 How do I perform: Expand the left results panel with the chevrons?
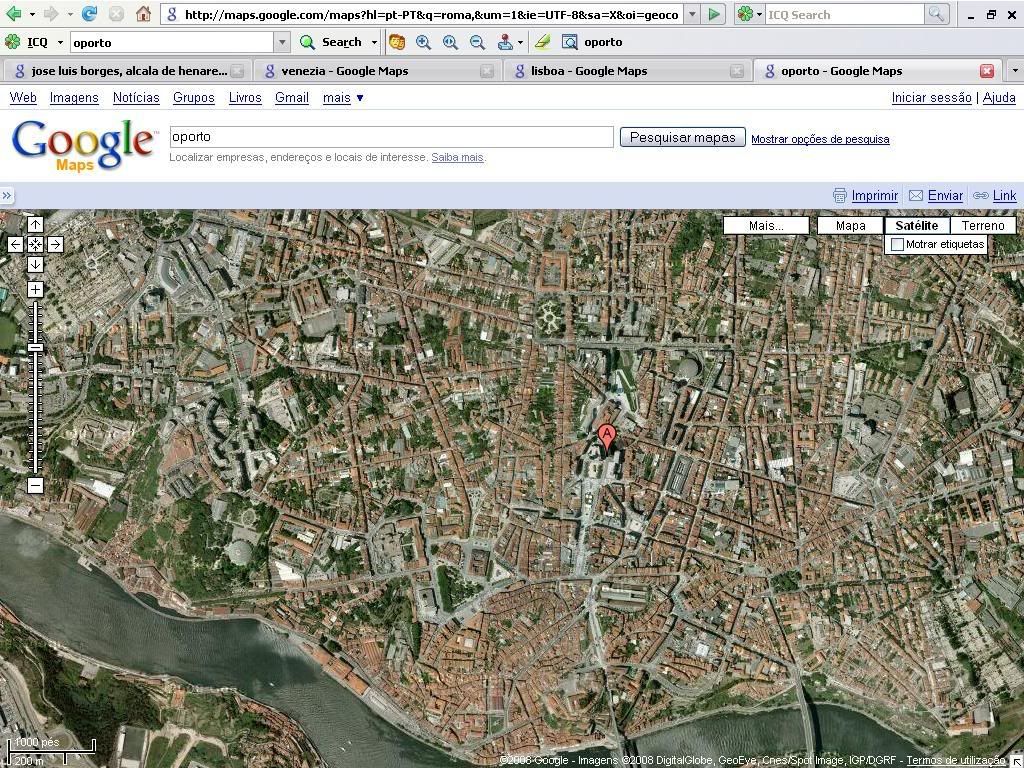click(7, 196)
